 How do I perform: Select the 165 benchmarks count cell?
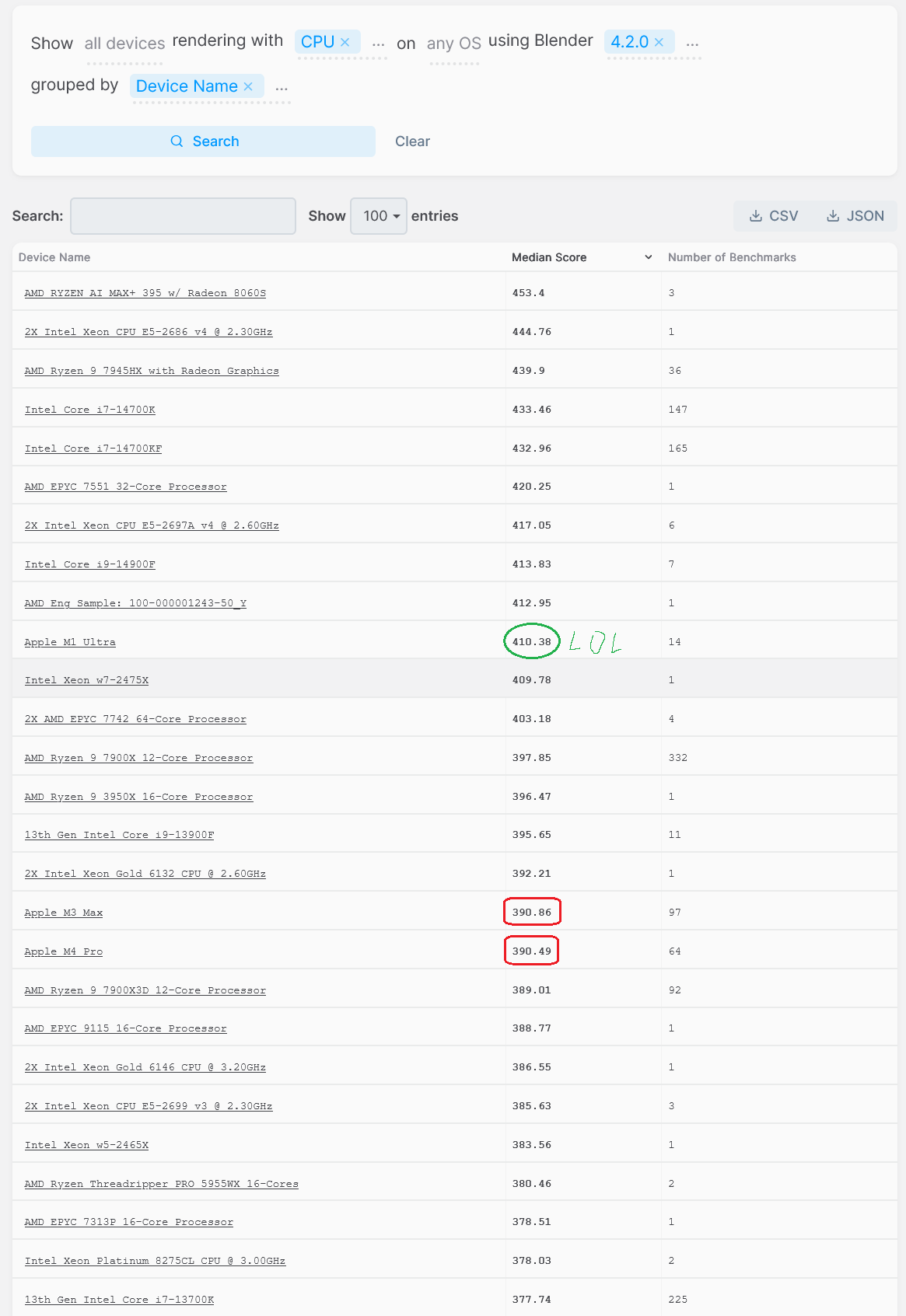point(677,449)
